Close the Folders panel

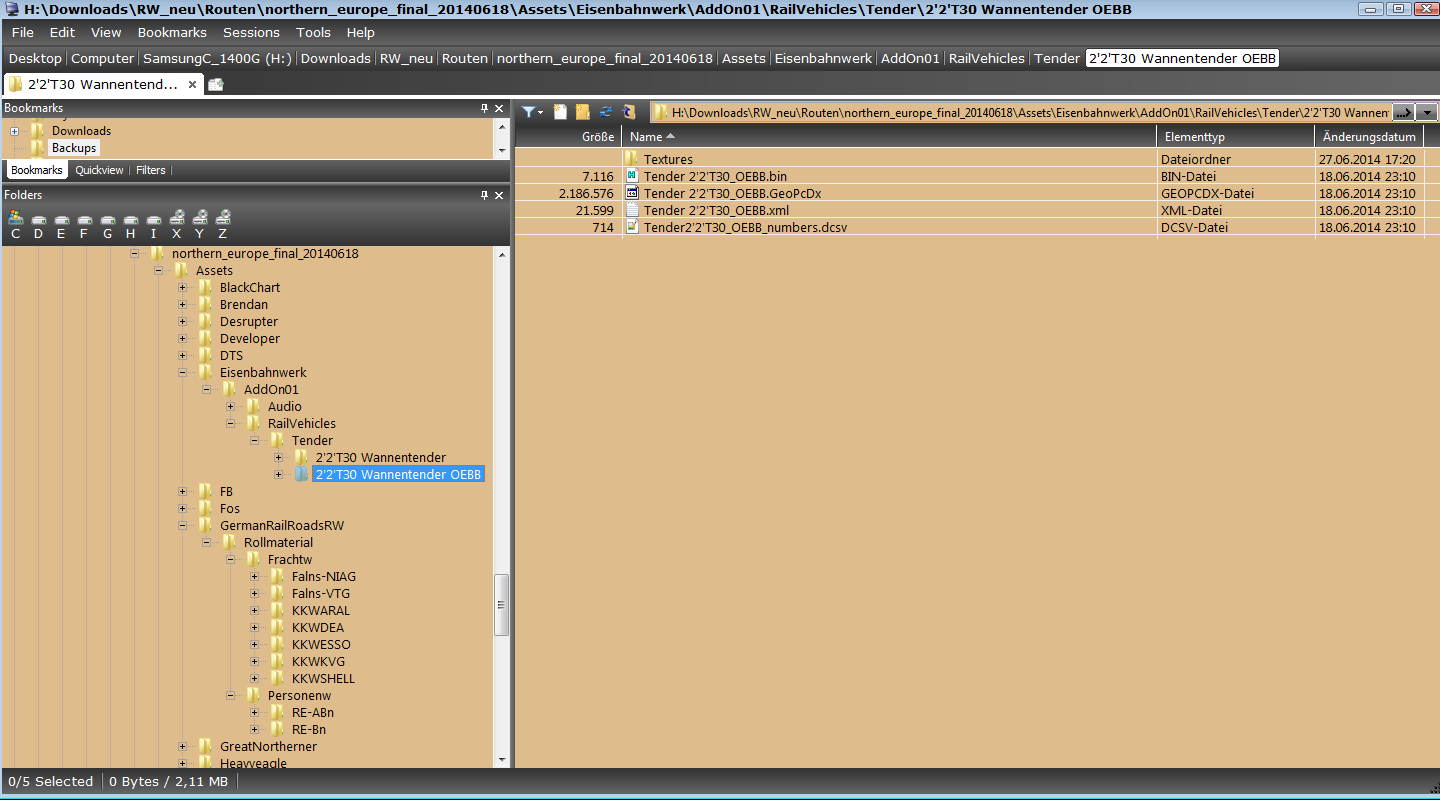(x=499, y=195)
